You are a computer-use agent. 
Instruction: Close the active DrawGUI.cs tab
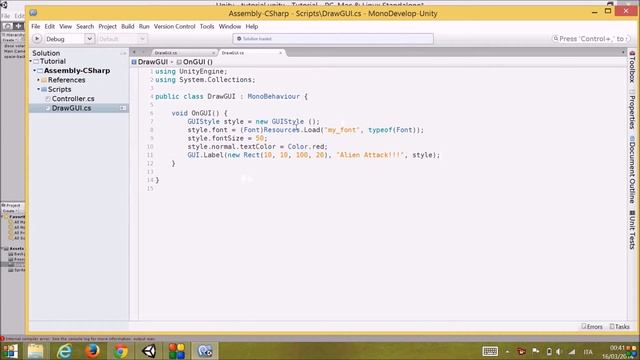[x=280, y=53]
